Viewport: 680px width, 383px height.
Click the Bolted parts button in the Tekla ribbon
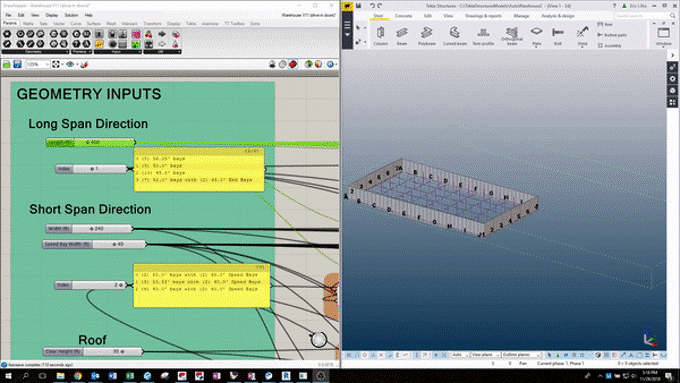coord(612,35)
